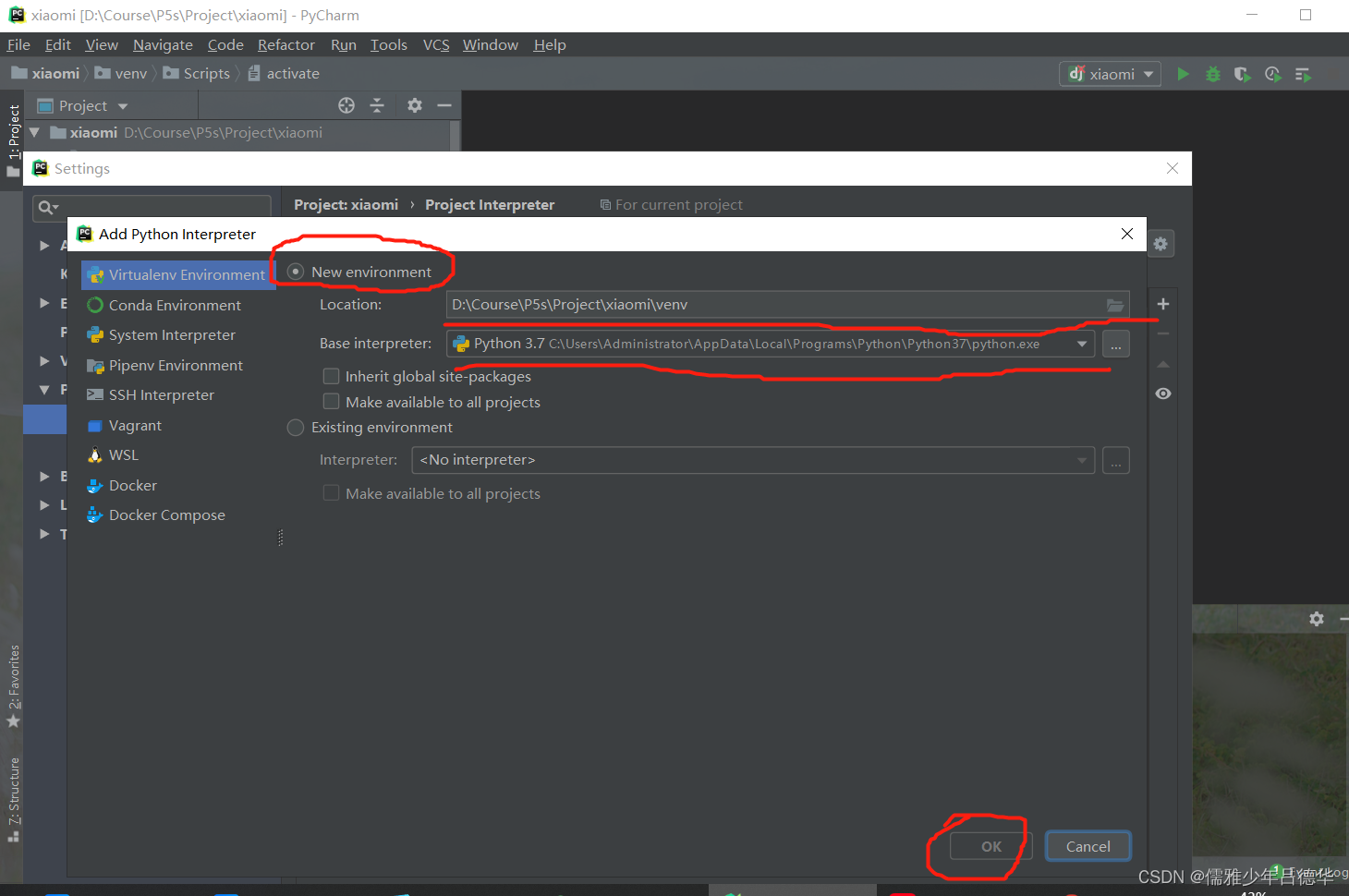Profile the xiaomi configuration
The image size is (1349, 896).
click(1273, 74)
